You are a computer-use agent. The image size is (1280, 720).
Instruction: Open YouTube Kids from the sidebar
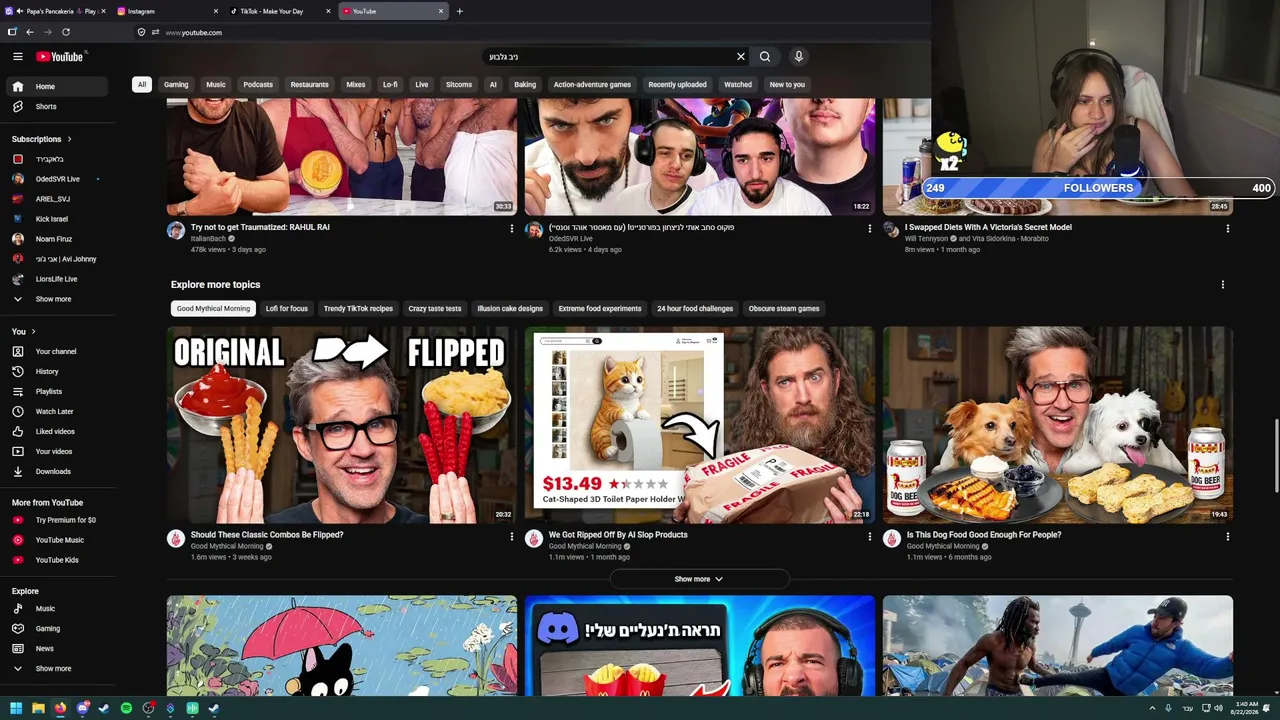(x=58, y=560)
